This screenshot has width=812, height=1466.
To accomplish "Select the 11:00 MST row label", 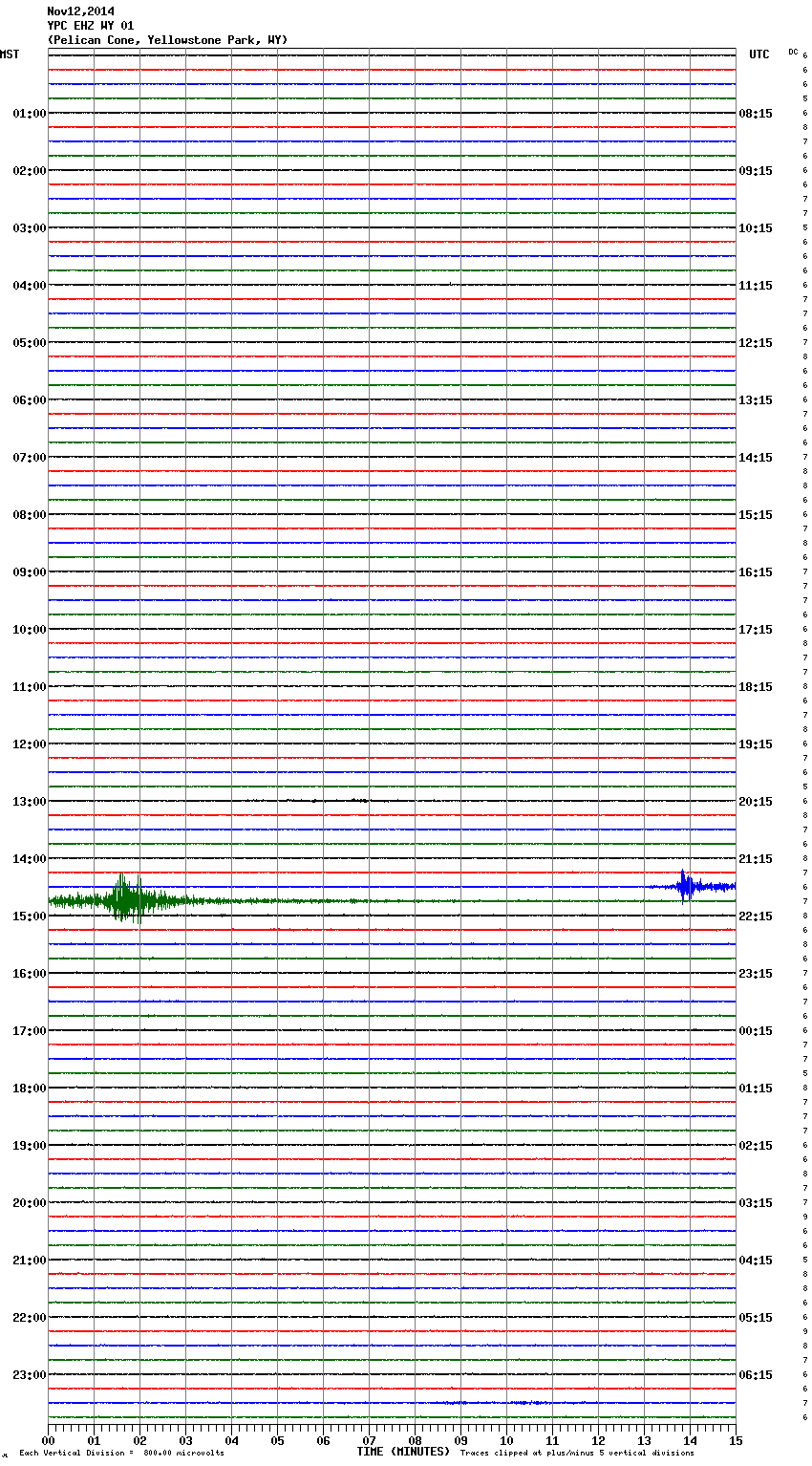I will point(30,687).
